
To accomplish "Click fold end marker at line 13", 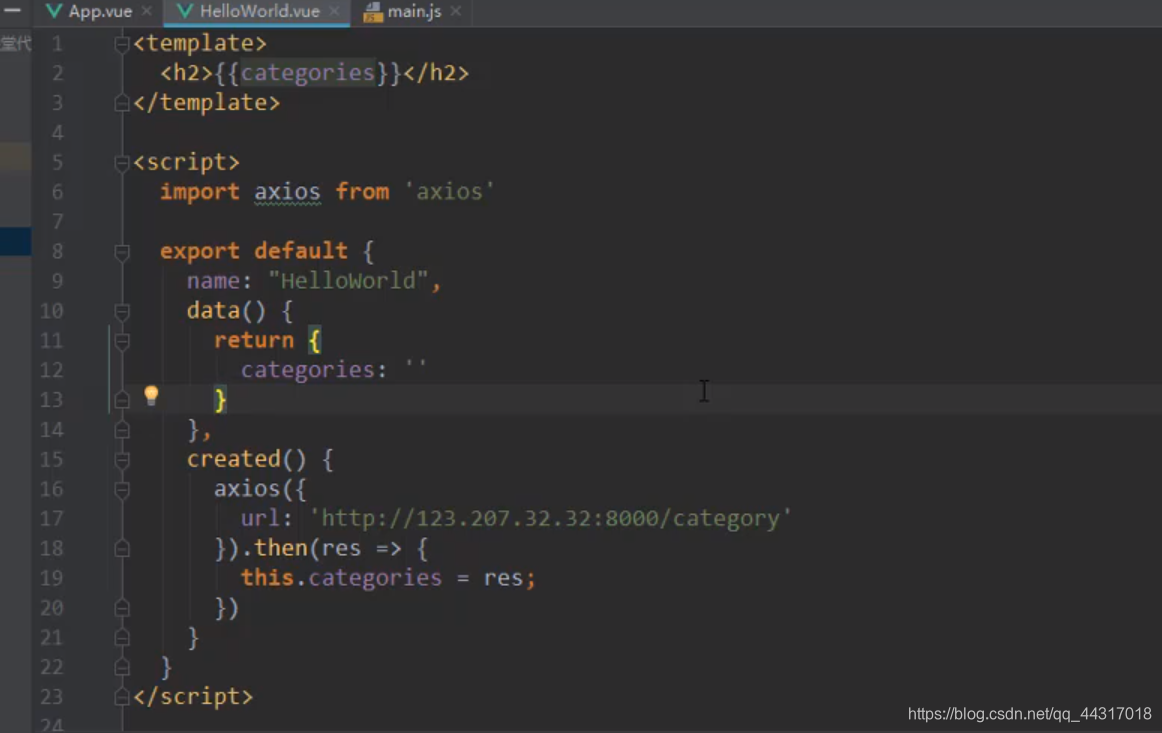I will 122,401.
